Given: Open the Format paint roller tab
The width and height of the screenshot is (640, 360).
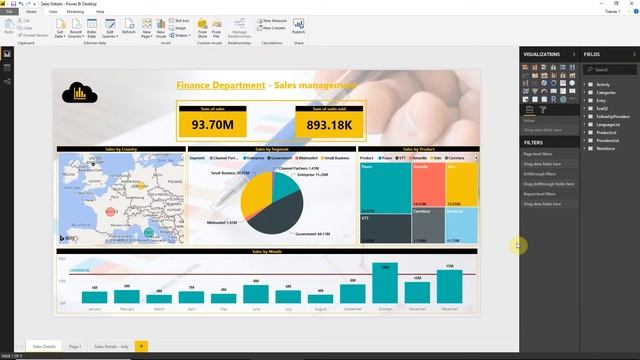Looking at the screenshot, I should point(543,109).
